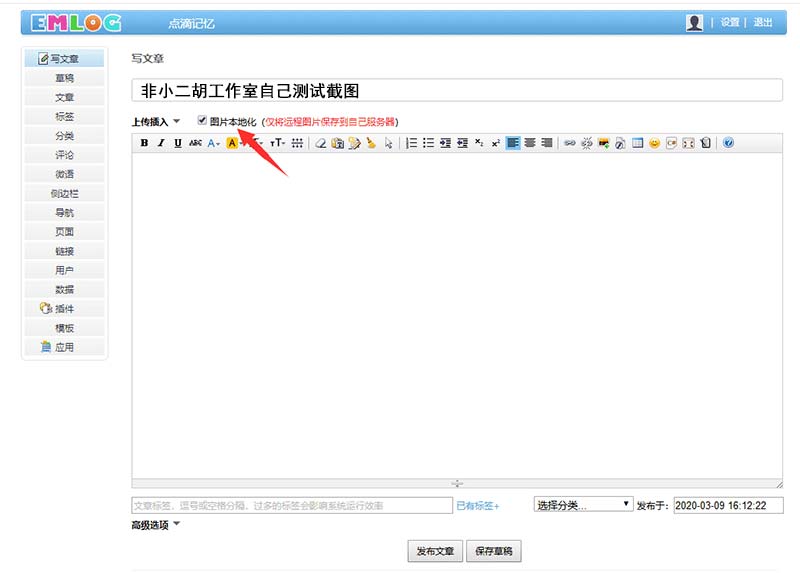Expand the 上传插入 dropdown

click(x=156, y=121)
